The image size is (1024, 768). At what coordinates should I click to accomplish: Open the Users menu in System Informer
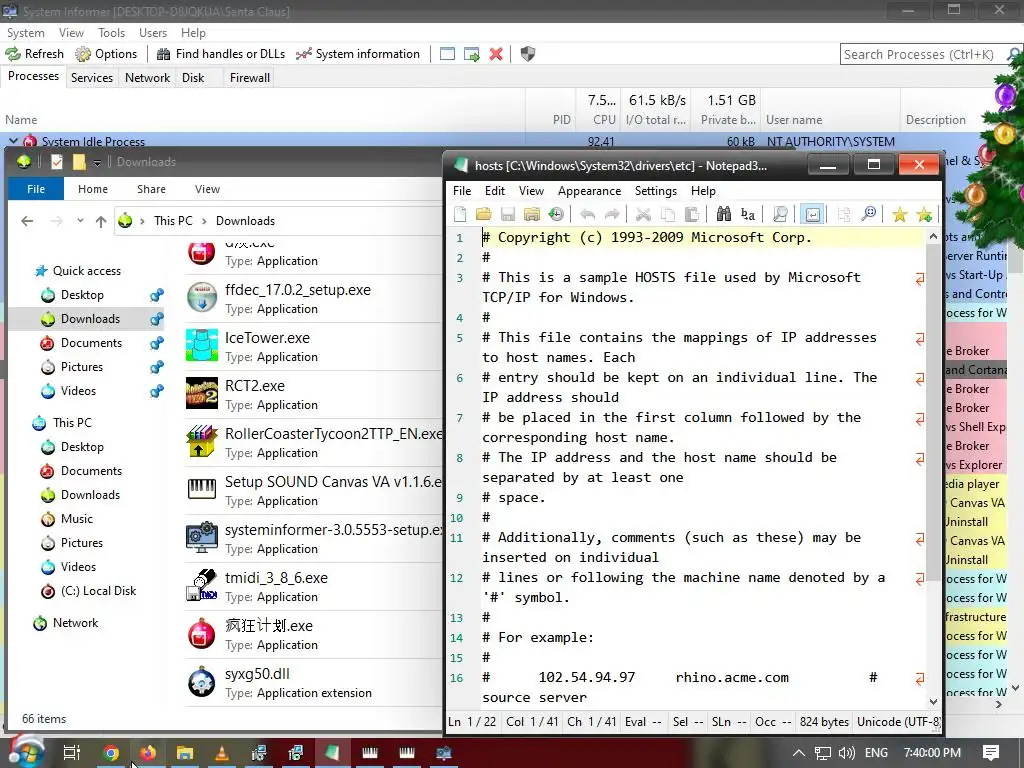click(x=153, y=33)
